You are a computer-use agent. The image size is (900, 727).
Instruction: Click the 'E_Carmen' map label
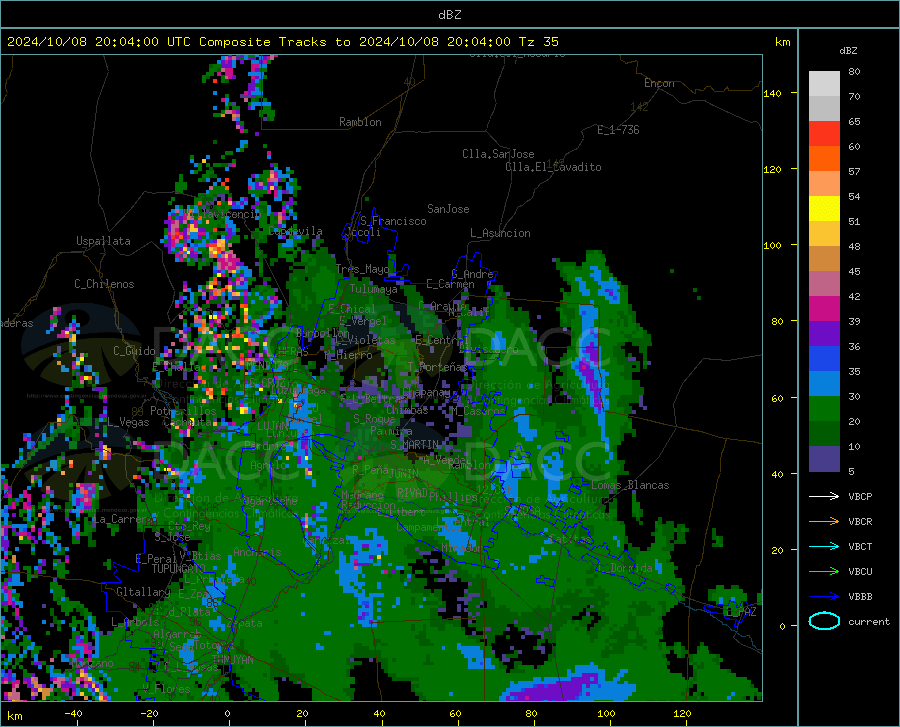click(x=450, y=284)
